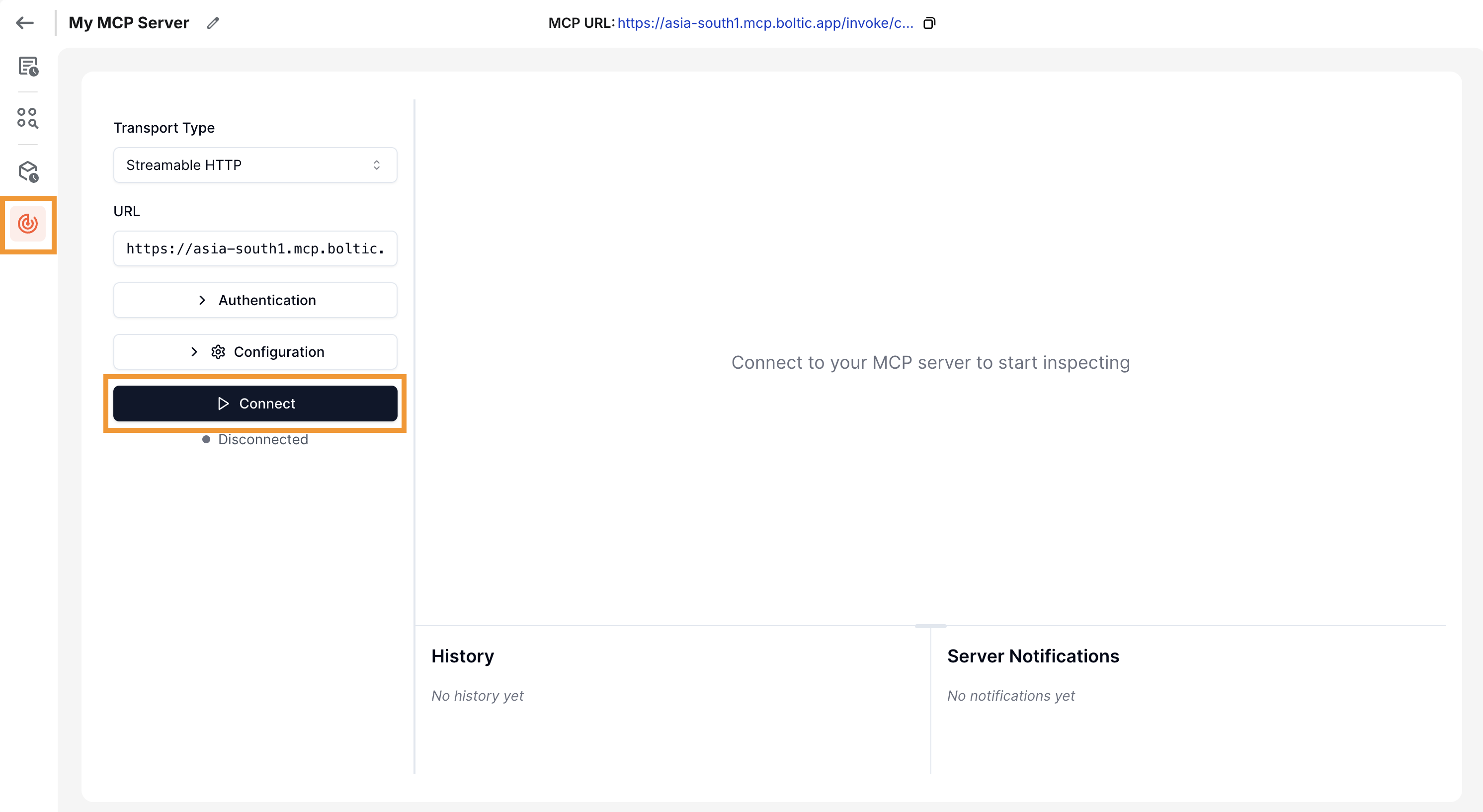Image resolution: width=1483 pixels, height=812 pixels.
Task: Copy the MCP URL with copy icon
Action: click(929, 23)
